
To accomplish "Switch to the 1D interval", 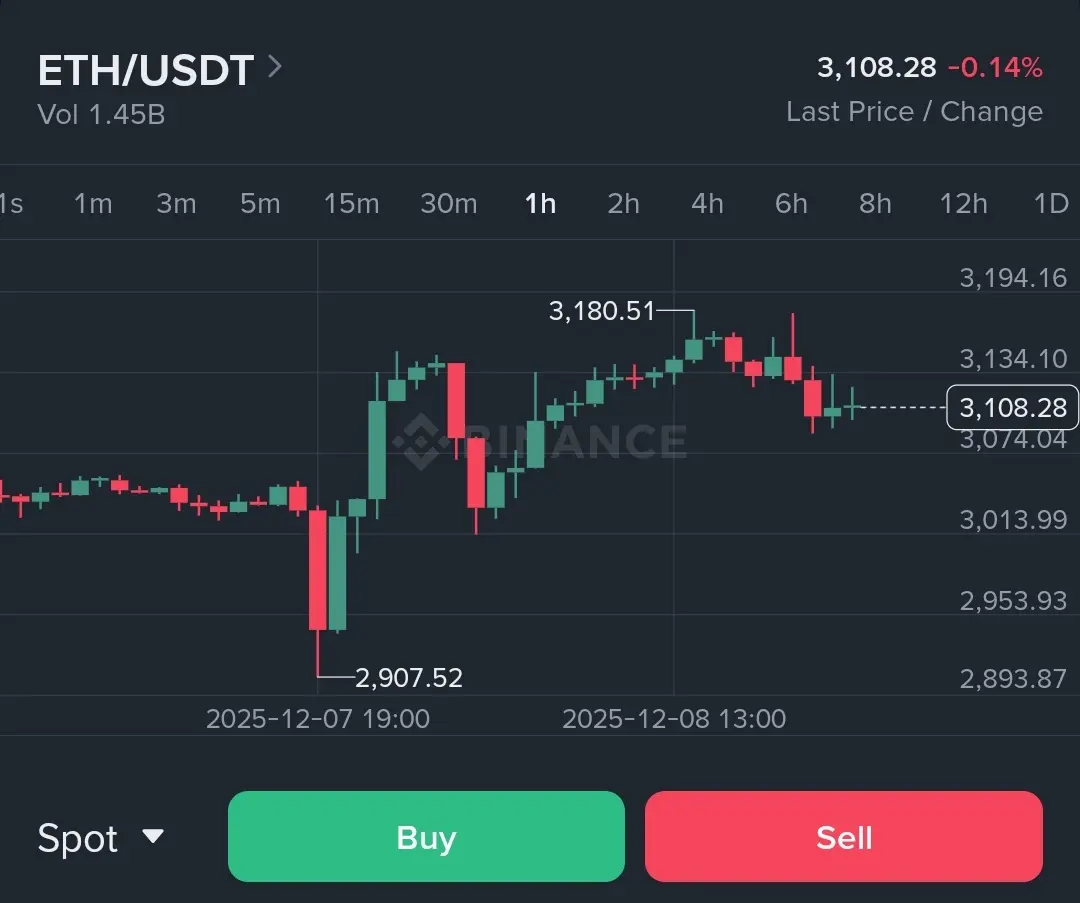I will click(x=1051, y=204).
